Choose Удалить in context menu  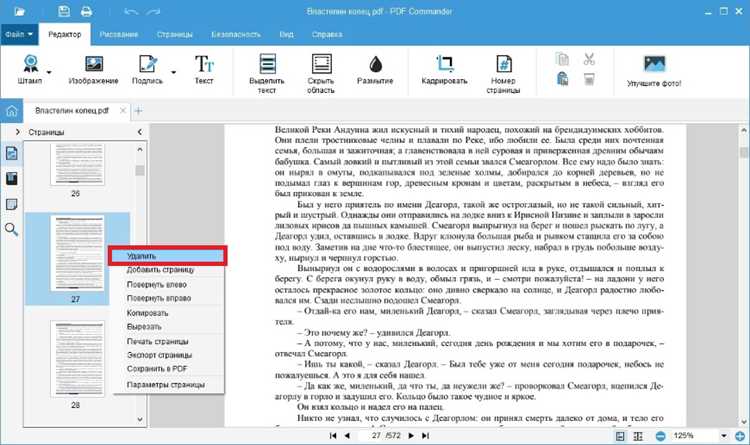click(x=167, y=256)
